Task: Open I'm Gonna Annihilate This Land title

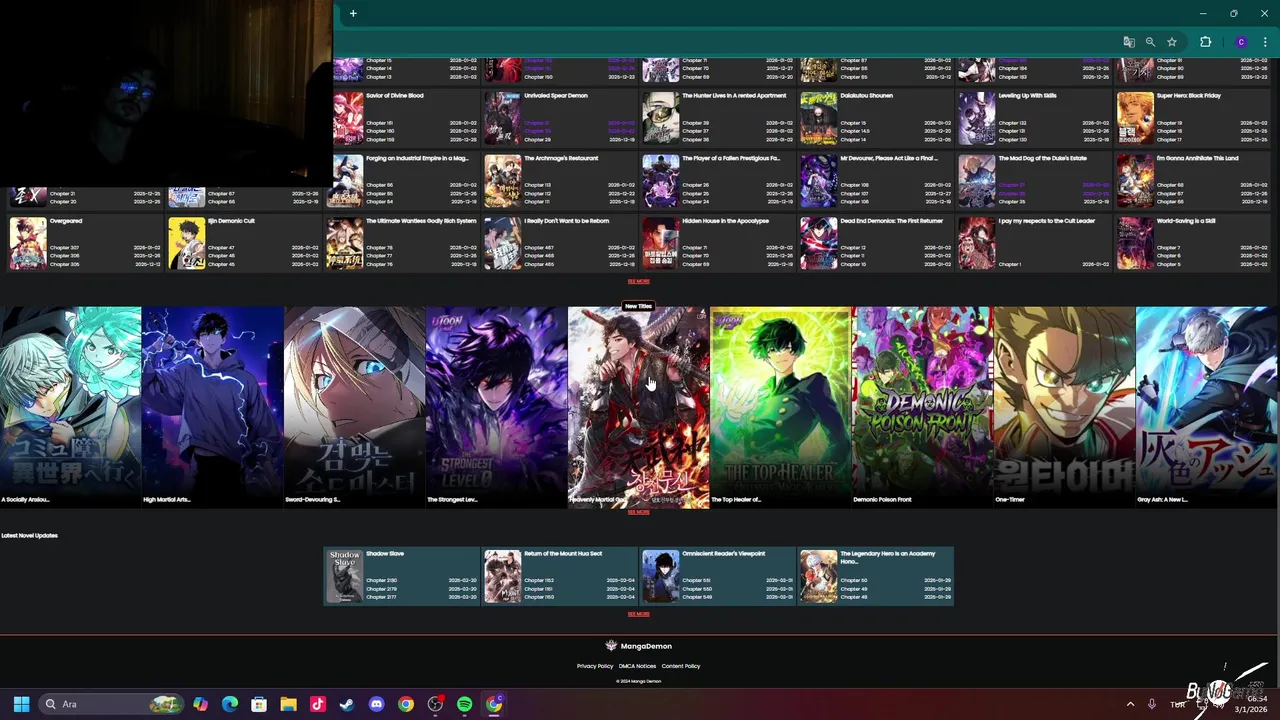Action: click(1197, 158)
